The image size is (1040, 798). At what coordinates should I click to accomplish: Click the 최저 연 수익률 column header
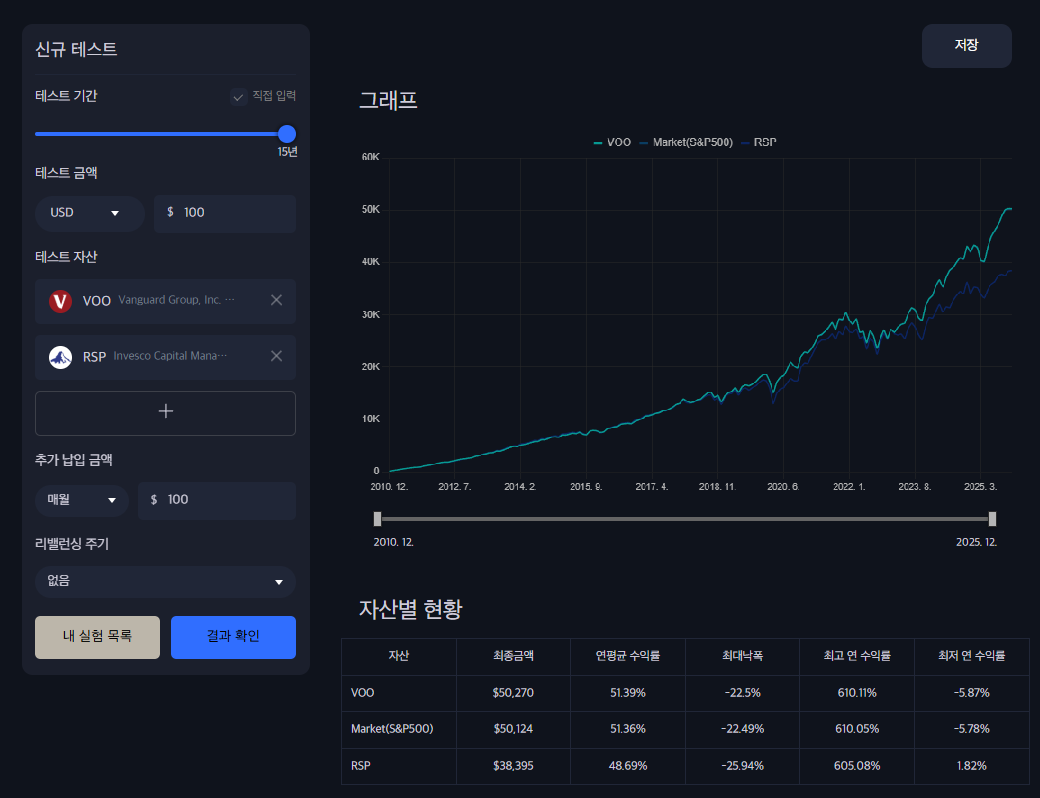tap(972, 656)
